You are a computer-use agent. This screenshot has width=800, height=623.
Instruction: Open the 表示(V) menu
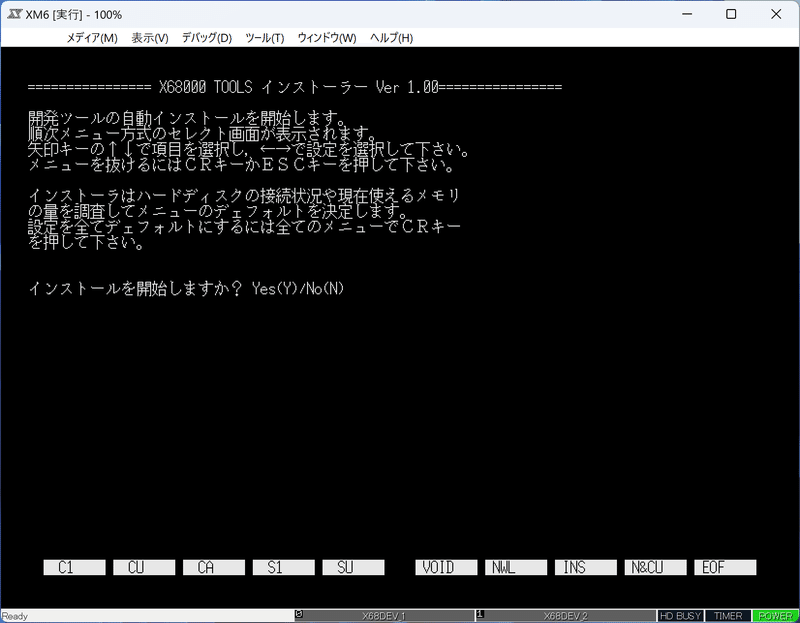pos(150,38)
